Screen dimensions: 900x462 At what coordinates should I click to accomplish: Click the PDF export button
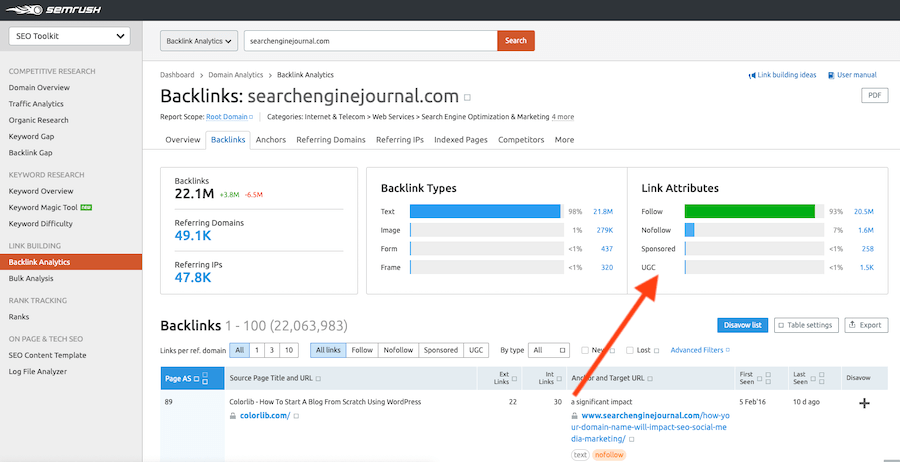tap(875, 96)
